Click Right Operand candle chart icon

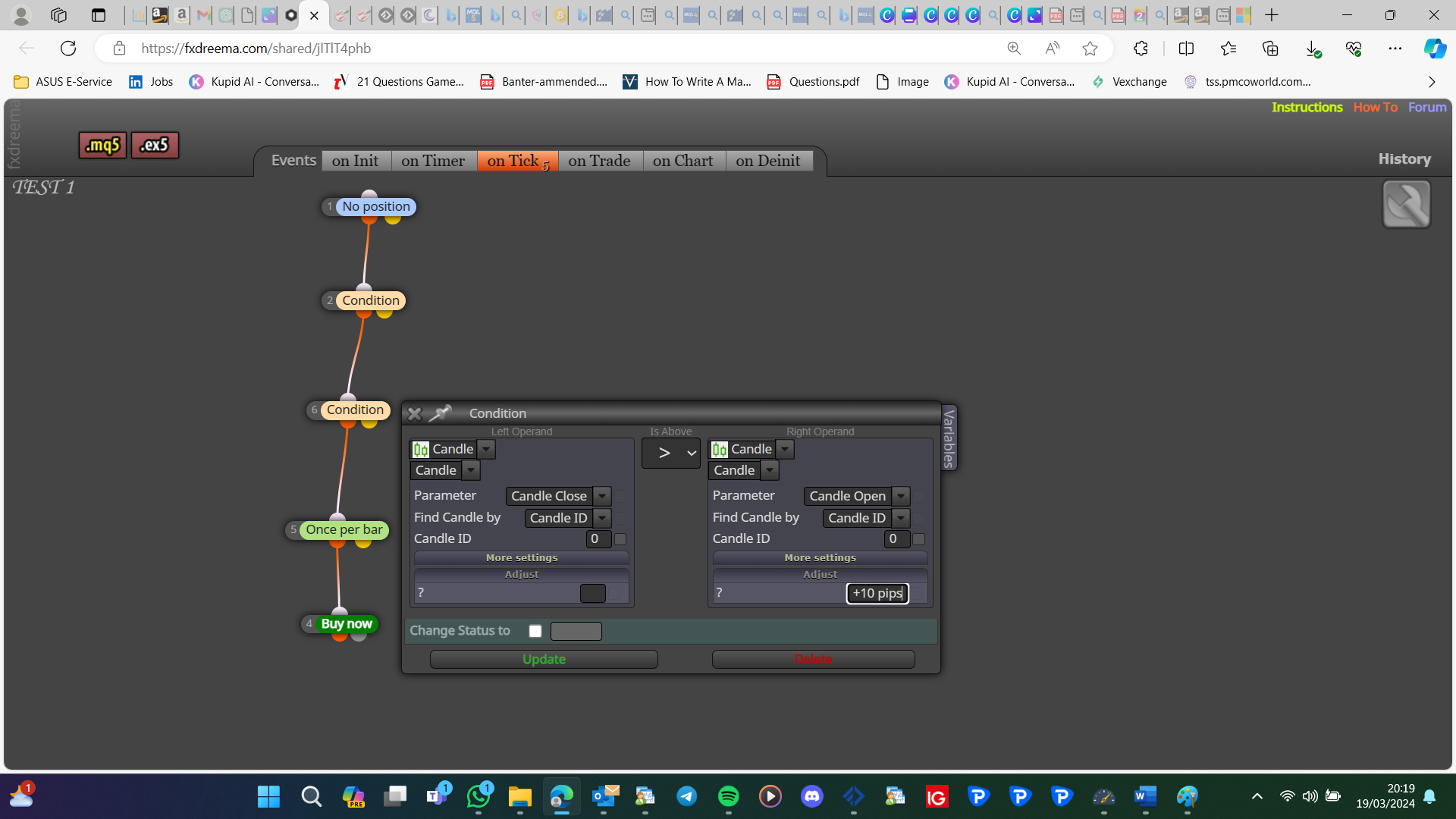tap(720, 450)
